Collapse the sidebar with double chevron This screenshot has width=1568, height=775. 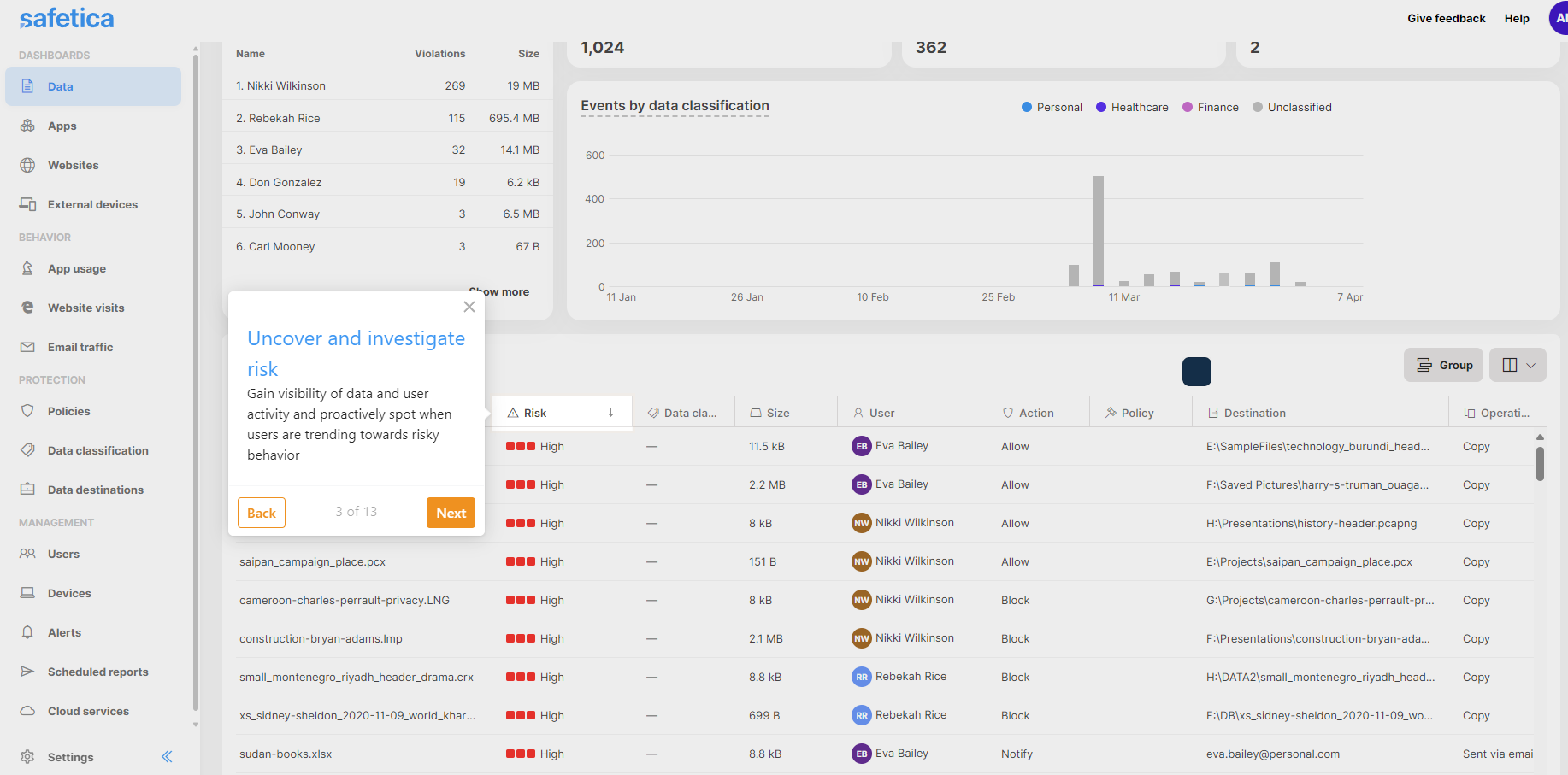167,756
